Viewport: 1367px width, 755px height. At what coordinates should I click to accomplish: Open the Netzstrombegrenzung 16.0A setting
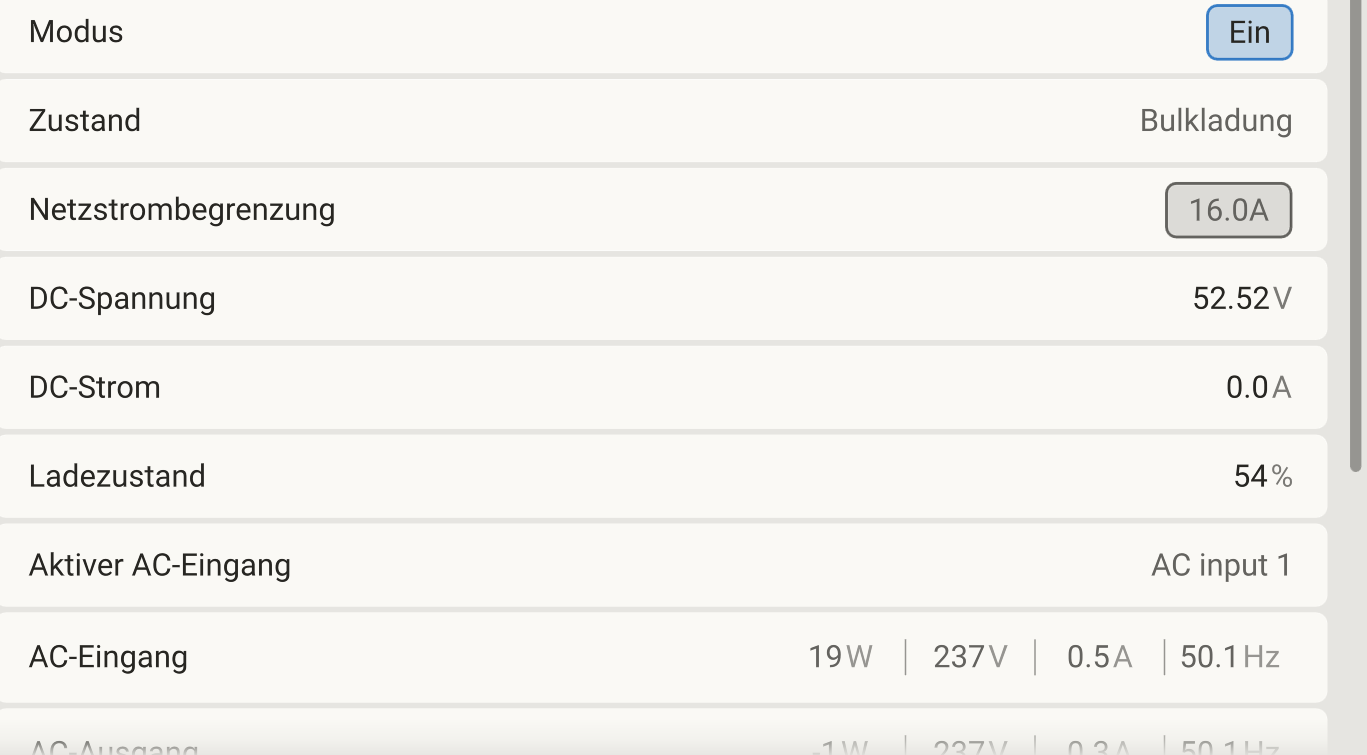pyautogui.click(x=1228, y=210)
